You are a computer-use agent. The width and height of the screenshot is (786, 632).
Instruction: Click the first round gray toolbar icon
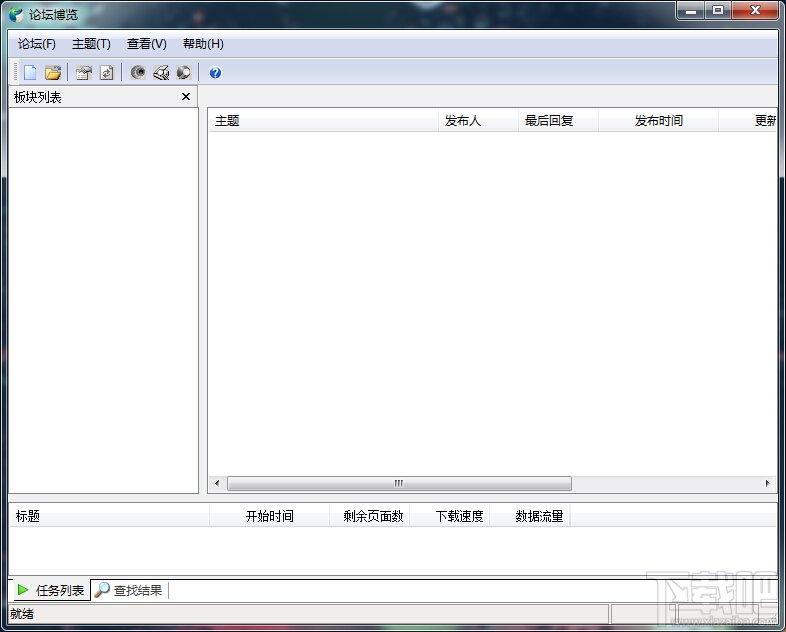click(138, 72)
